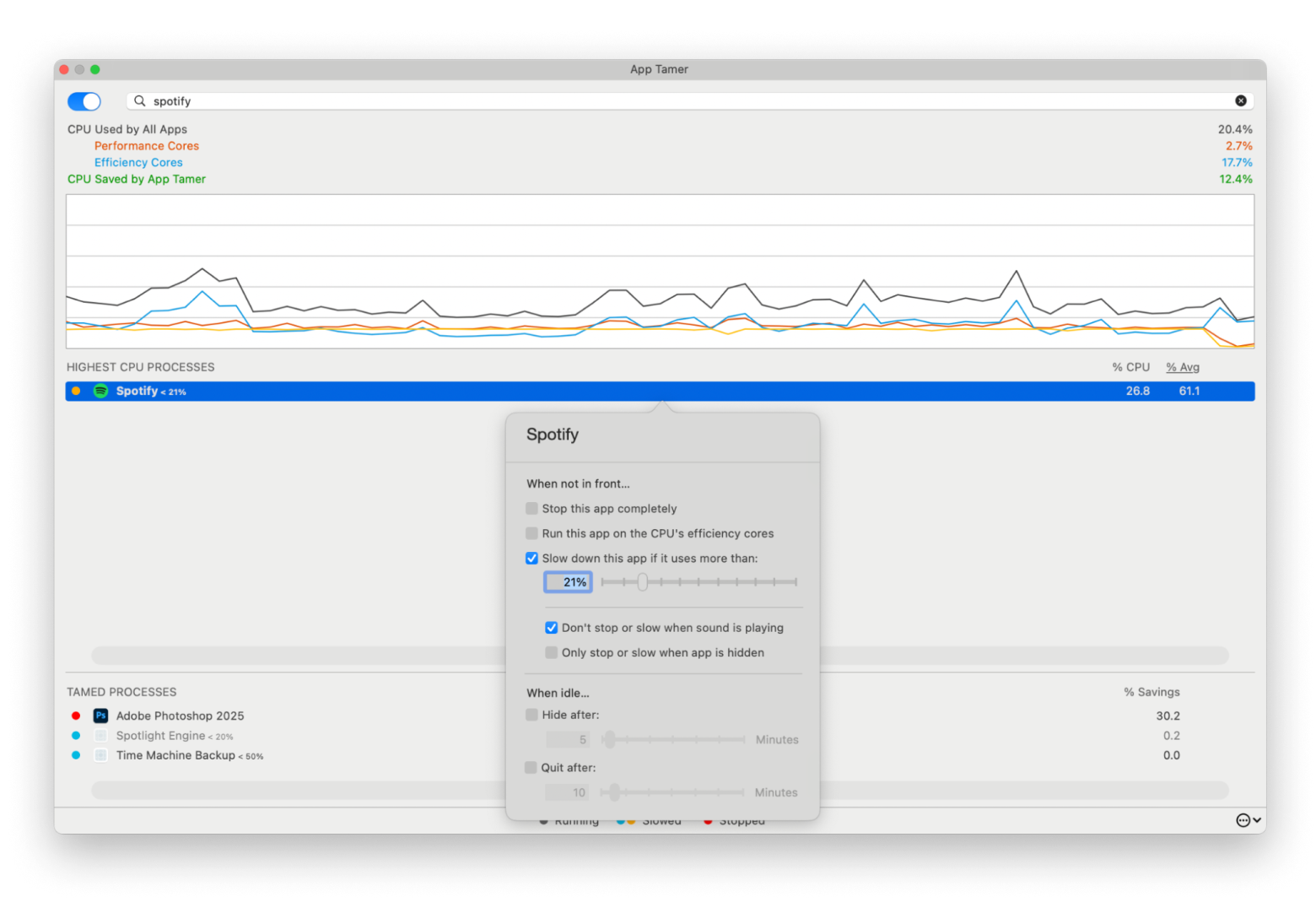Sort by % Avg column header
The height and width of the screenshot is (913, 1316).
[x=1183, y=367]
